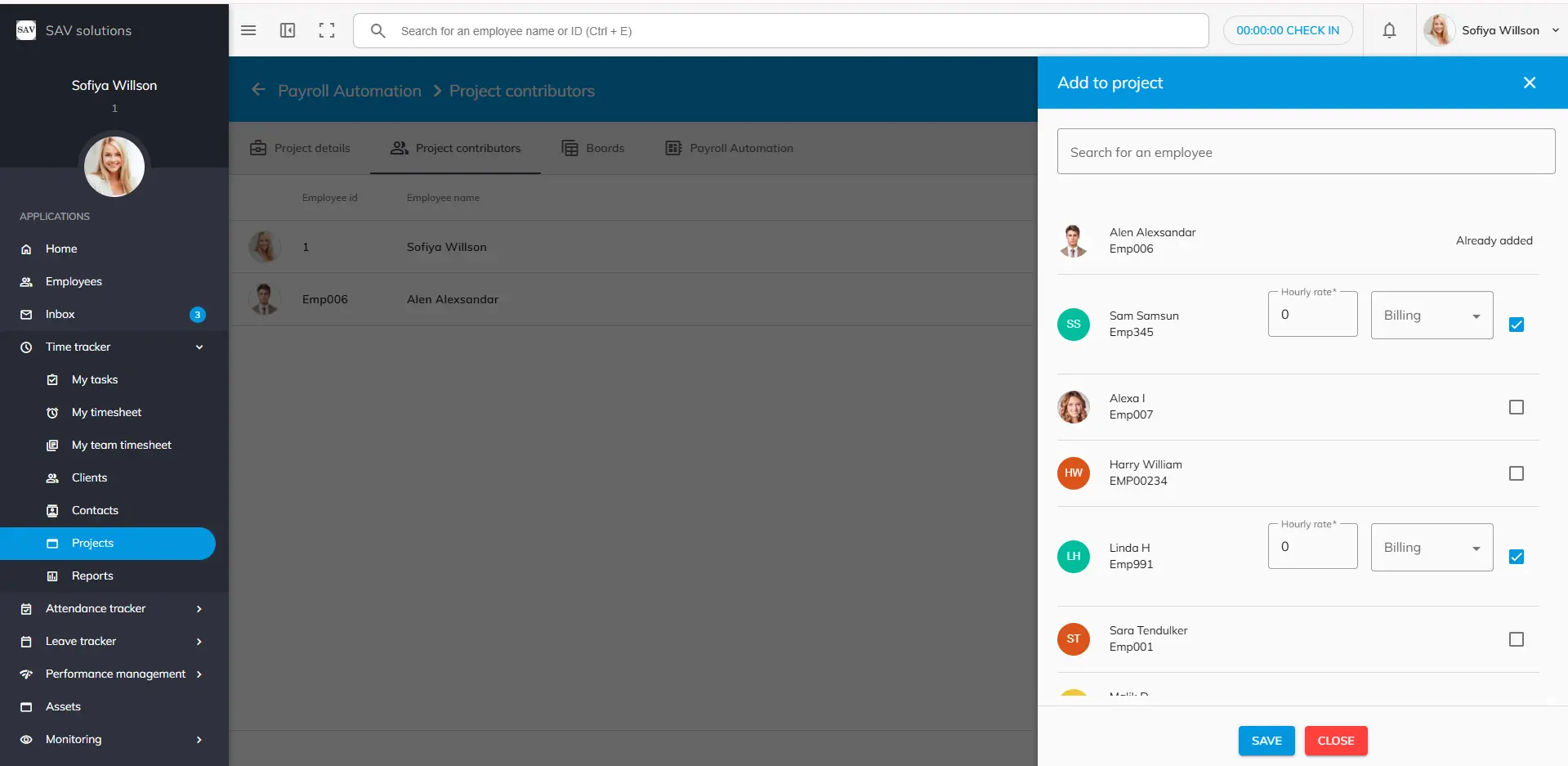Open notifications bell icon
Viewport: 1568px width, 766px height.
(1389, 30)
